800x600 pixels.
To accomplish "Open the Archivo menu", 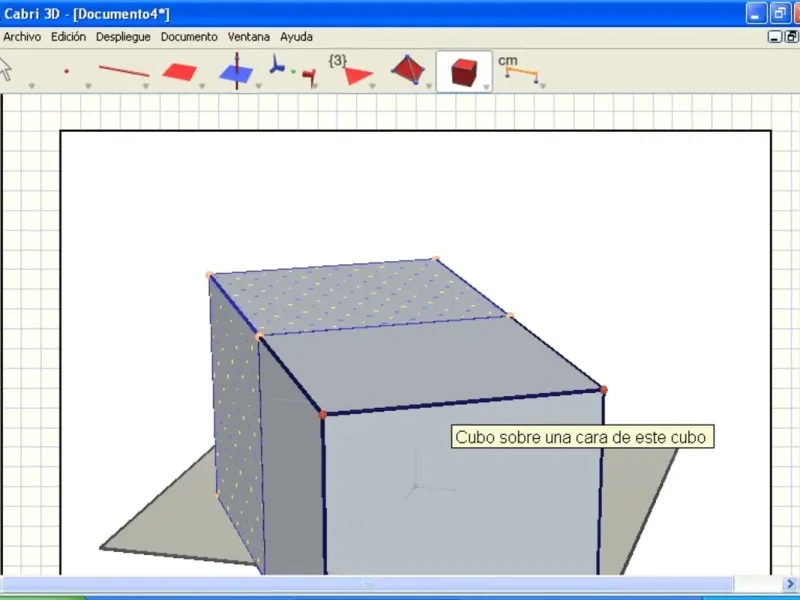I will tap(22, 37).
